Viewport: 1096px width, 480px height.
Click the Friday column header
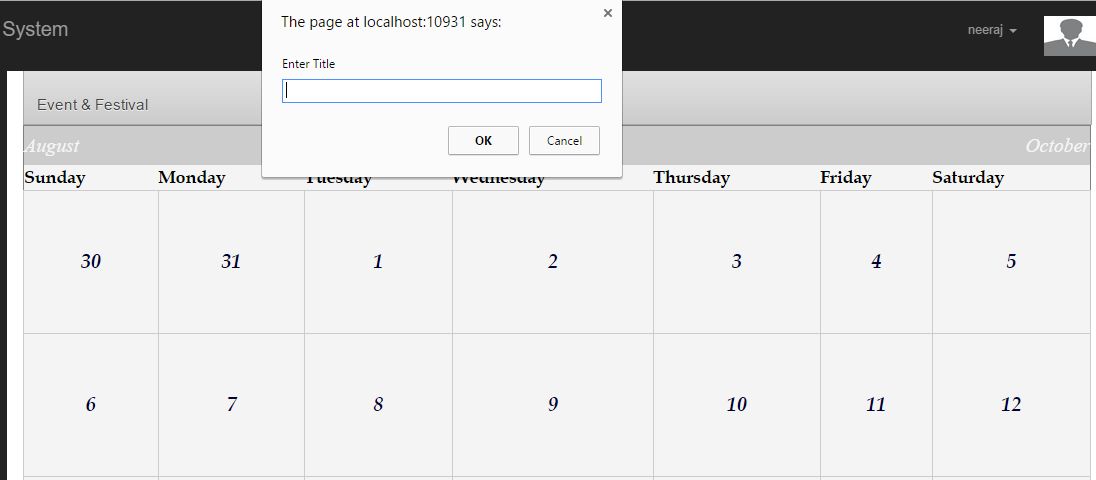coord(846,177)
